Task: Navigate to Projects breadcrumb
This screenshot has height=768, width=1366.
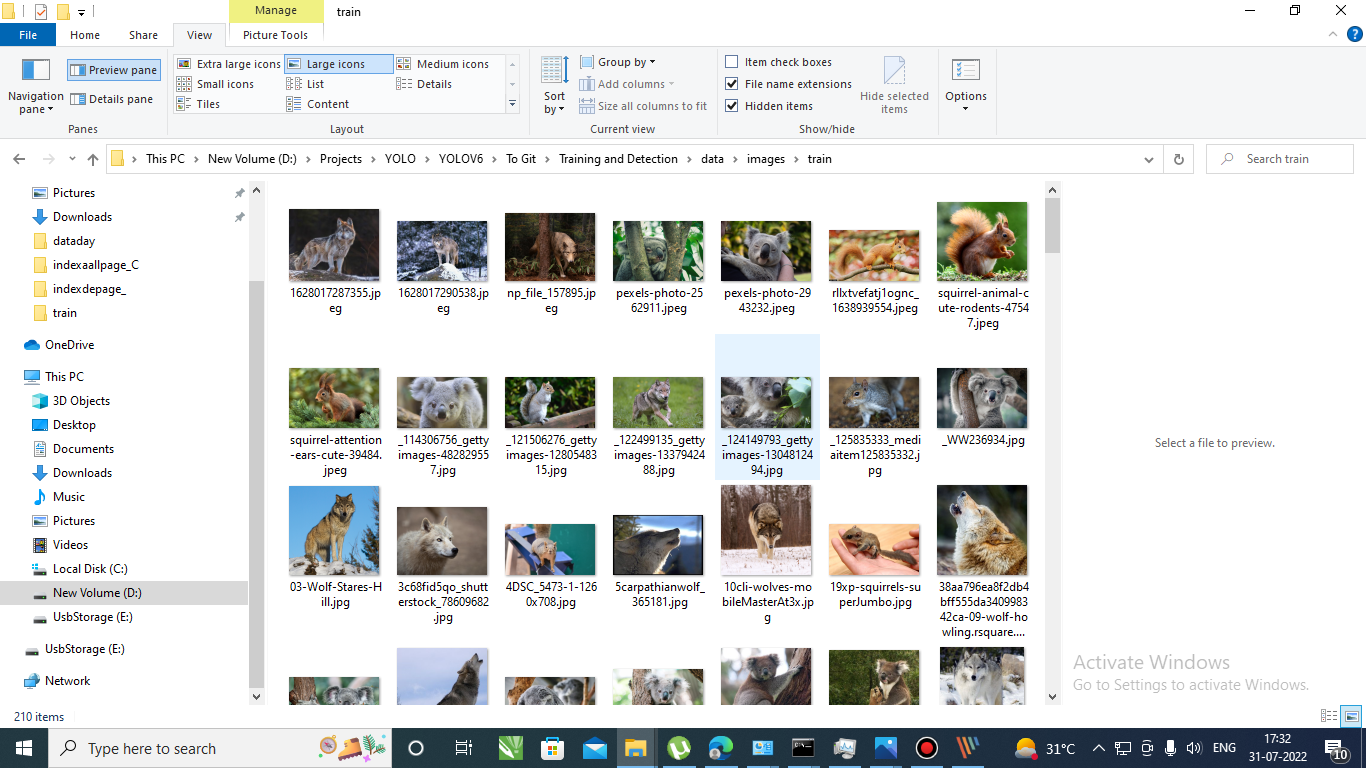Action: (341, 159)
